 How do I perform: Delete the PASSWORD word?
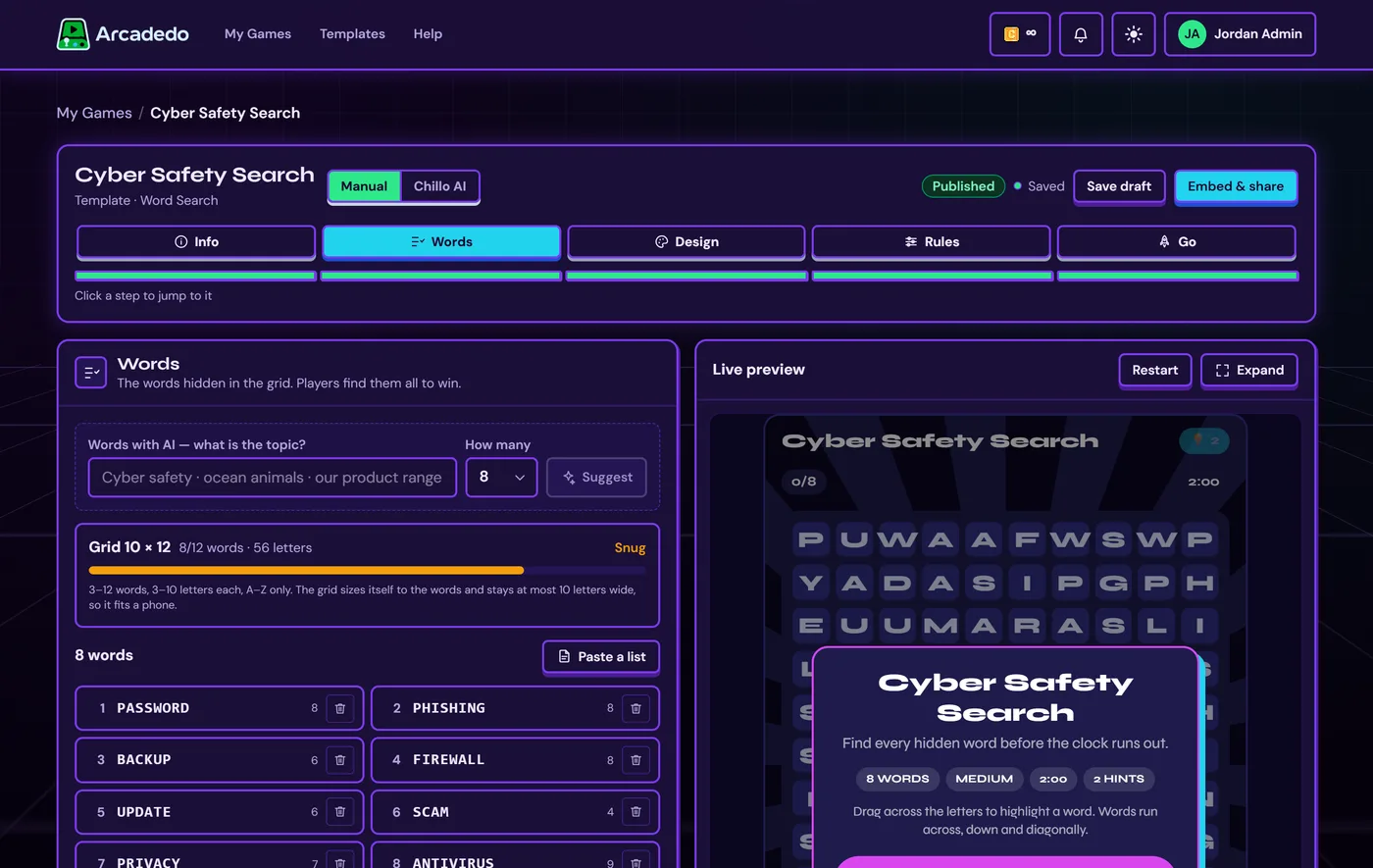[340, 708]
